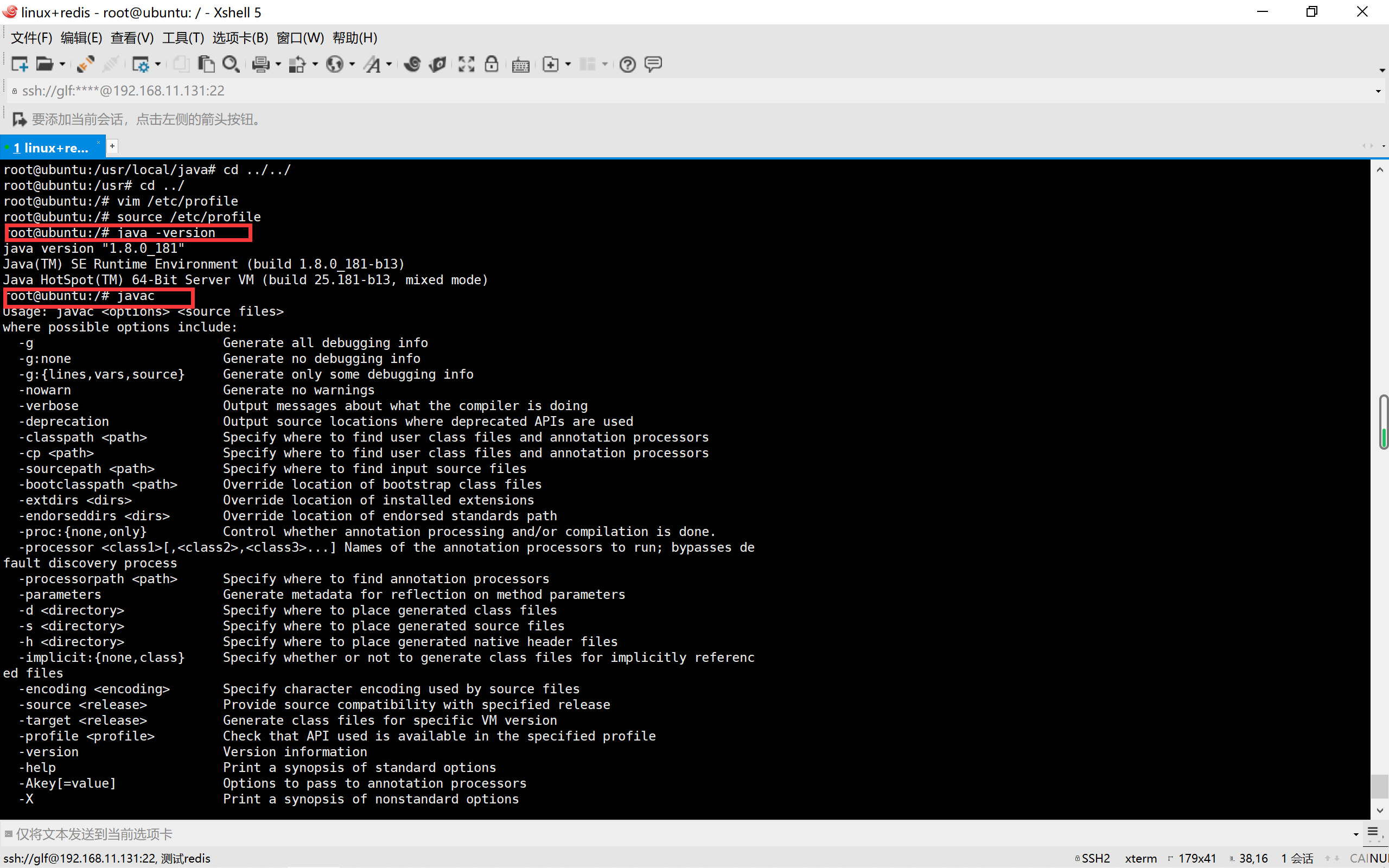Click the tab list dropdown arrow at right
The width and height of the screenshot is (1389, 868).
1383,146
